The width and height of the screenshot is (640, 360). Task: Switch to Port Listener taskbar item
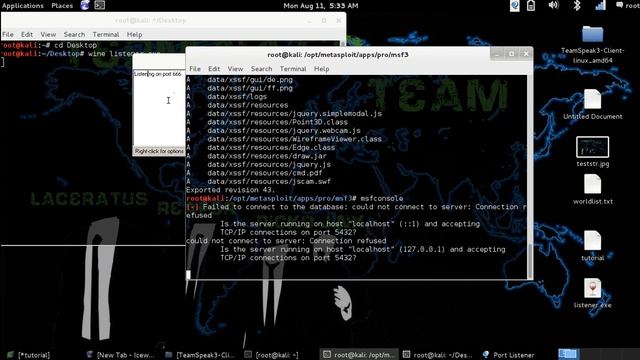tap(509, 355)
